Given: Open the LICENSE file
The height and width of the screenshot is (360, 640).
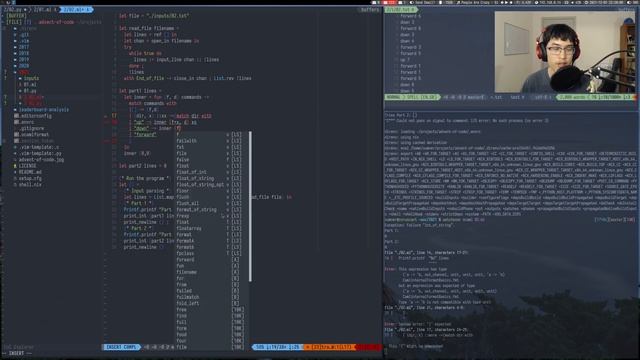Looking at the screenshot, I should point(27,166).
